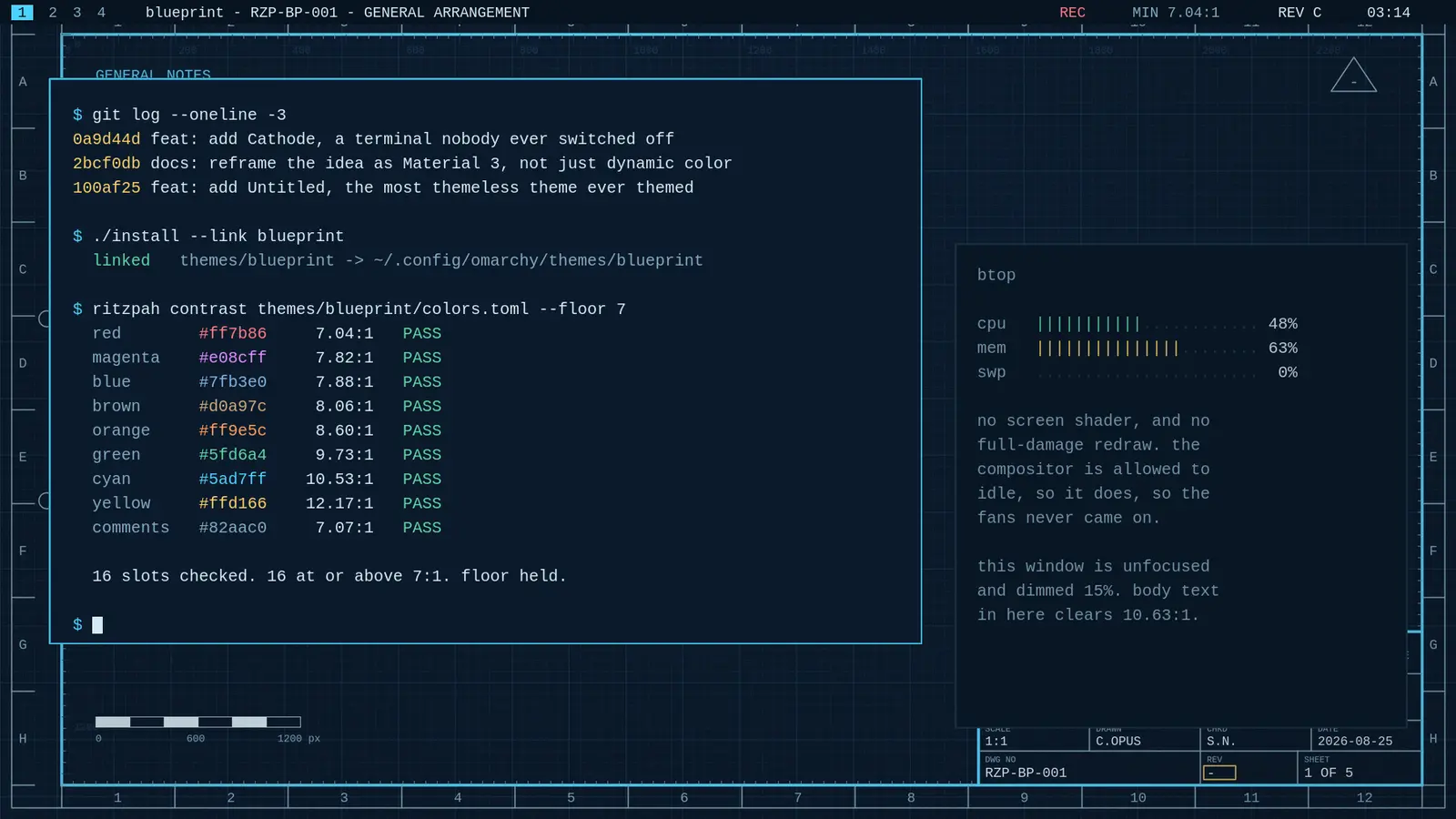Click PASS in the comments row

pyautogui.click(x=422, y=528)
